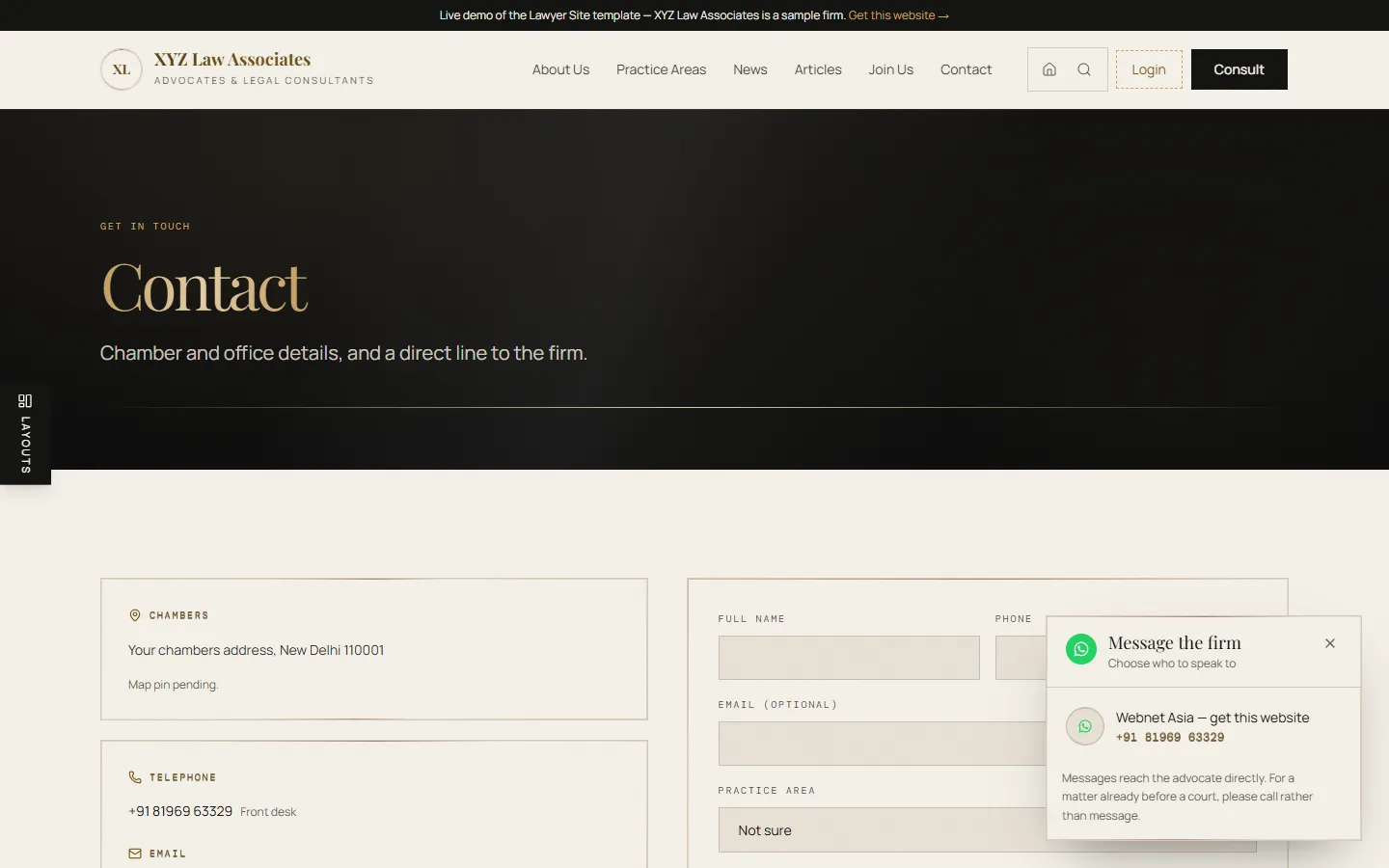The height and width of the screenshot is (868, 1389).
Task: Open the Layouts side panel tab
Action: tap(25, 433)
